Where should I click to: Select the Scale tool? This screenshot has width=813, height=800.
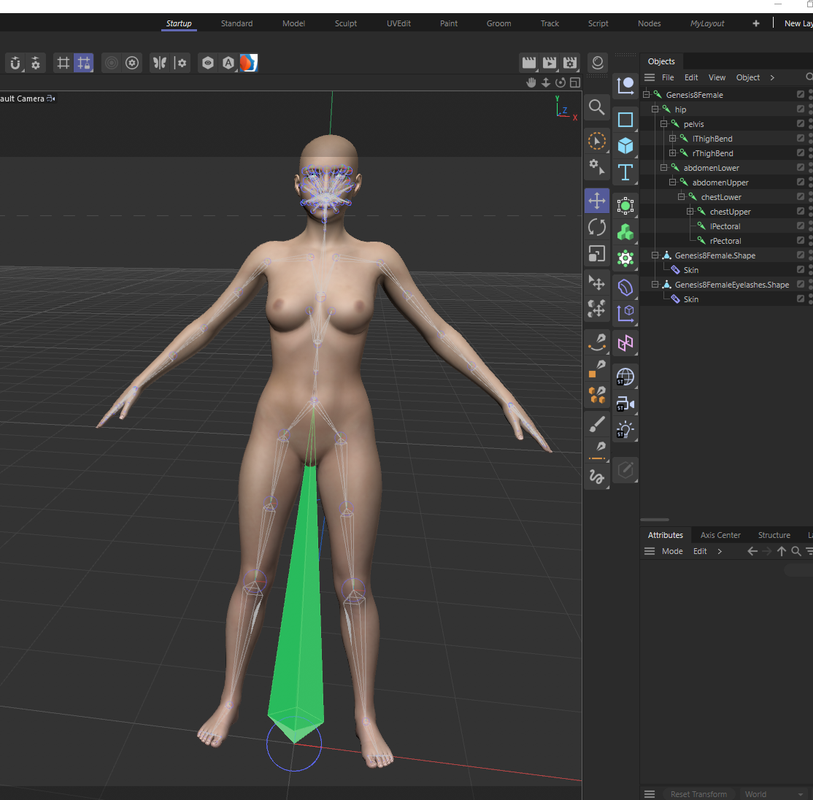point(597,254)
